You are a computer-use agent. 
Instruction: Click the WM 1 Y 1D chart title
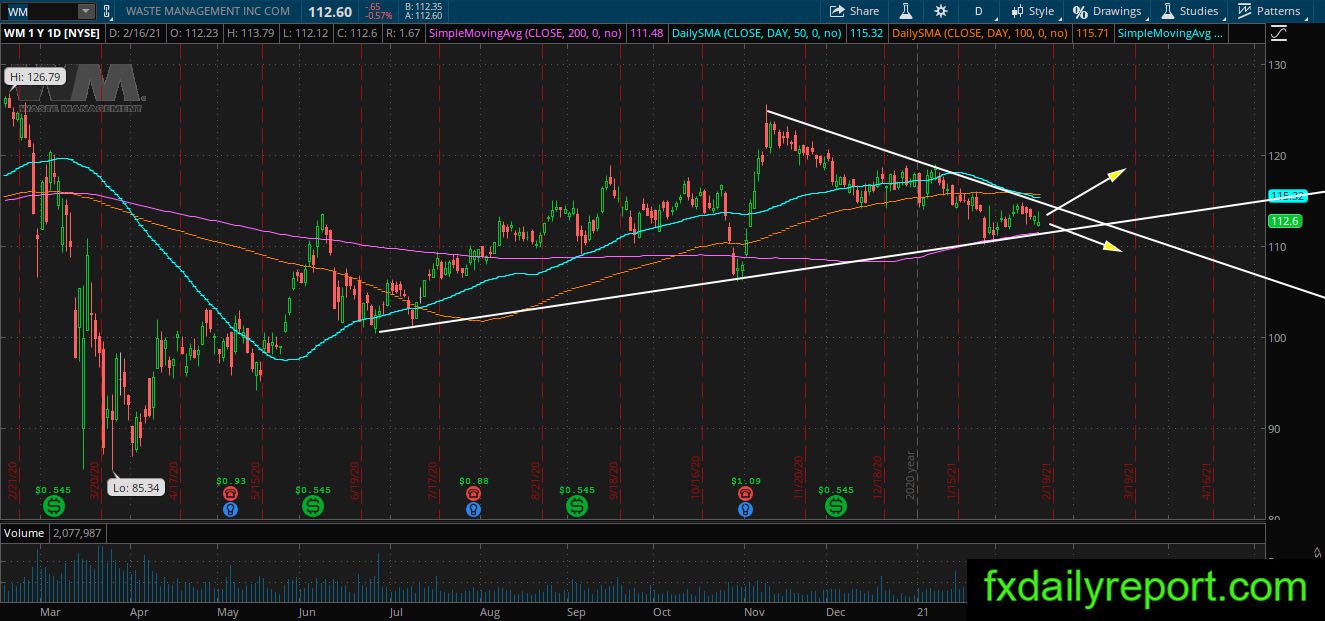pos(51,33)
